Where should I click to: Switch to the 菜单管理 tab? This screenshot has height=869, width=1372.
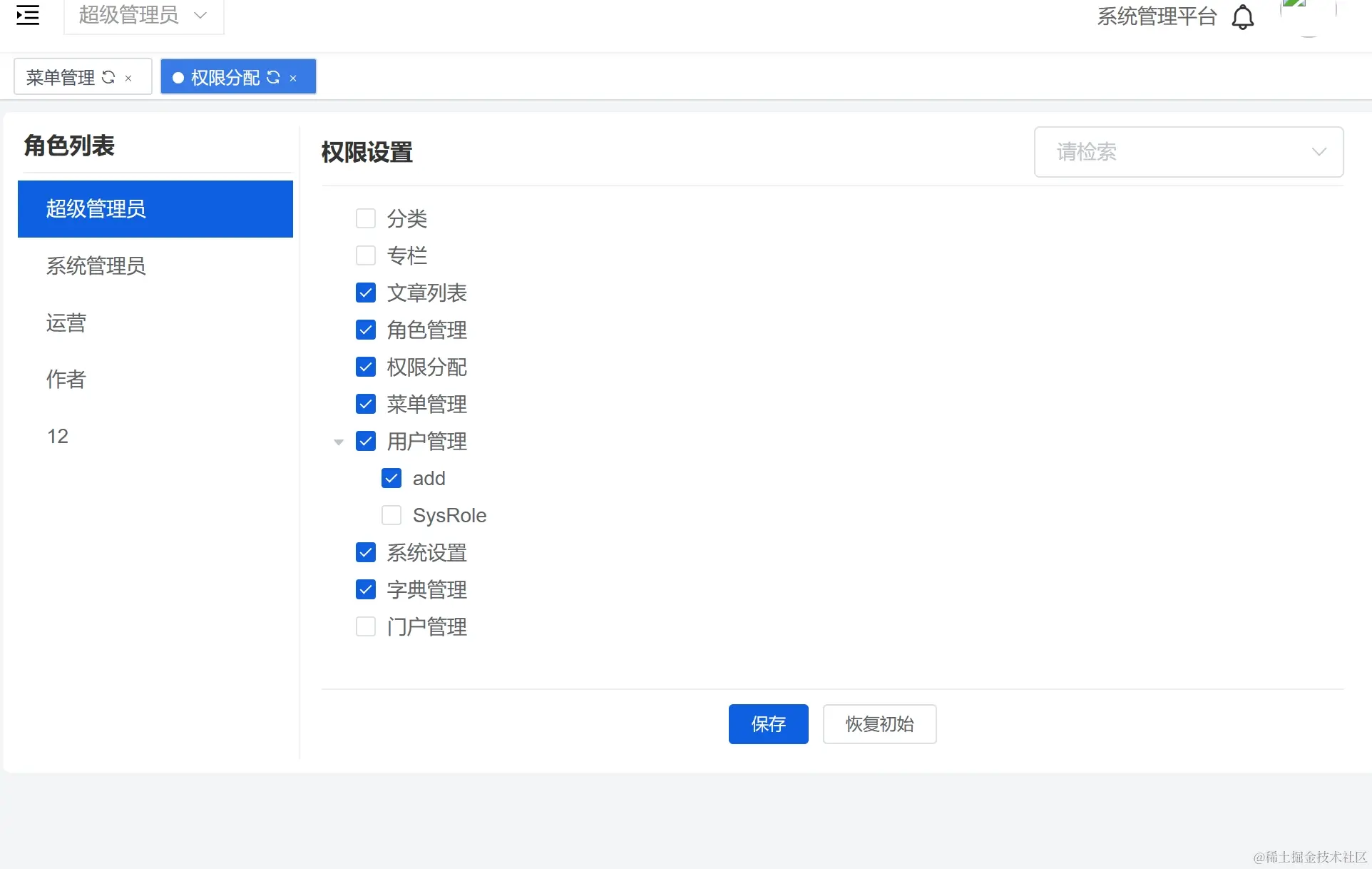click(61, 77)
